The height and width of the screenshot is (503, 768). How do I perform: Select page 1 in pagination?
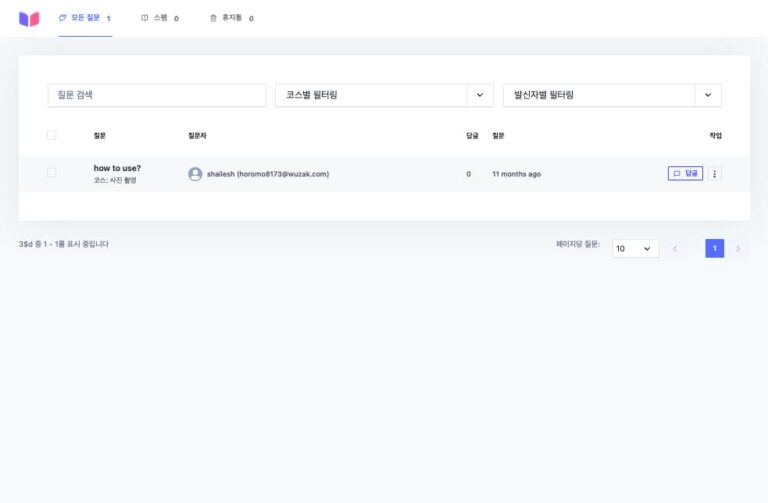point(714,248)
